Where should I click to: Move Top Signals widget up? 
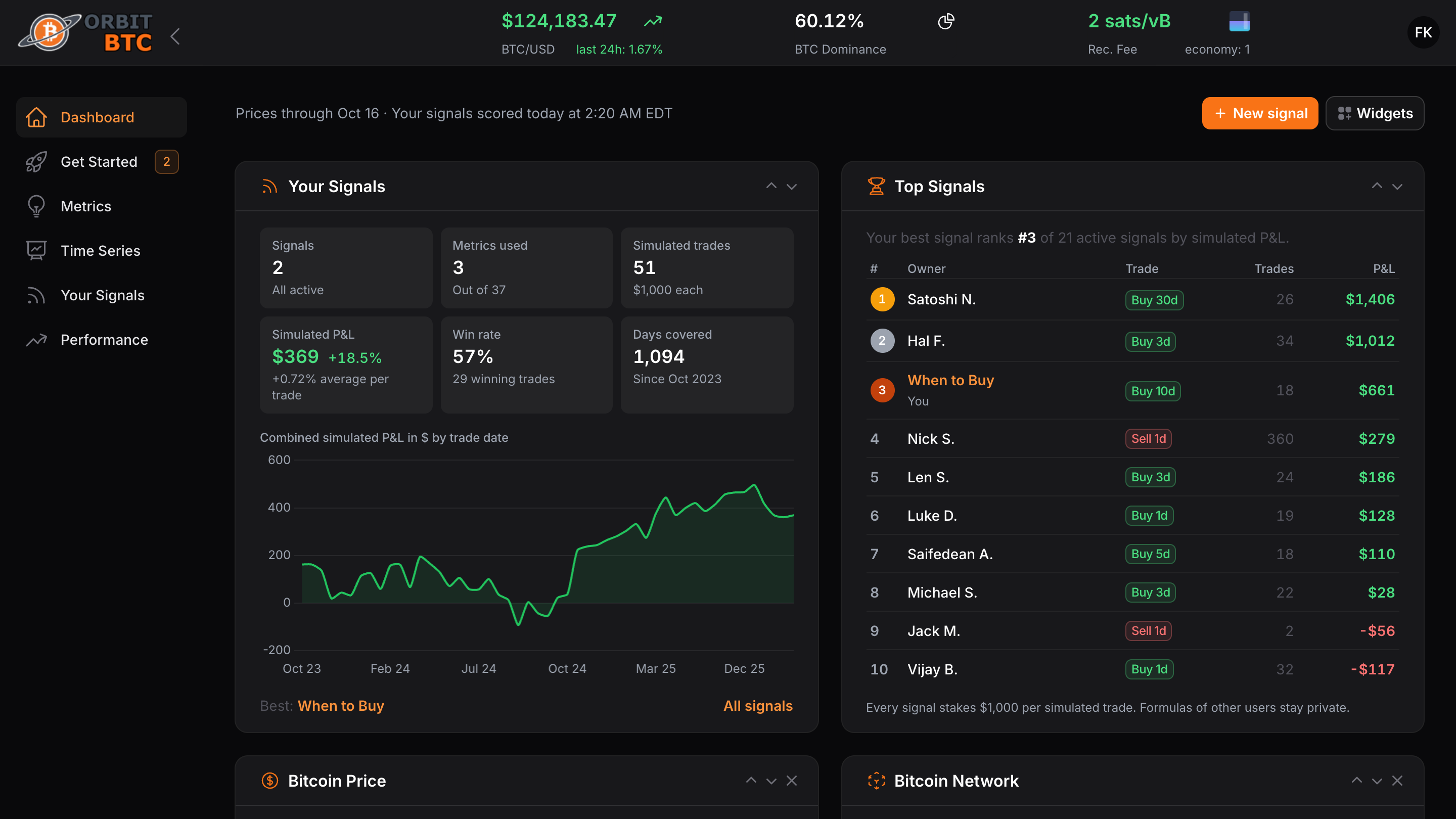[1377, 186]
